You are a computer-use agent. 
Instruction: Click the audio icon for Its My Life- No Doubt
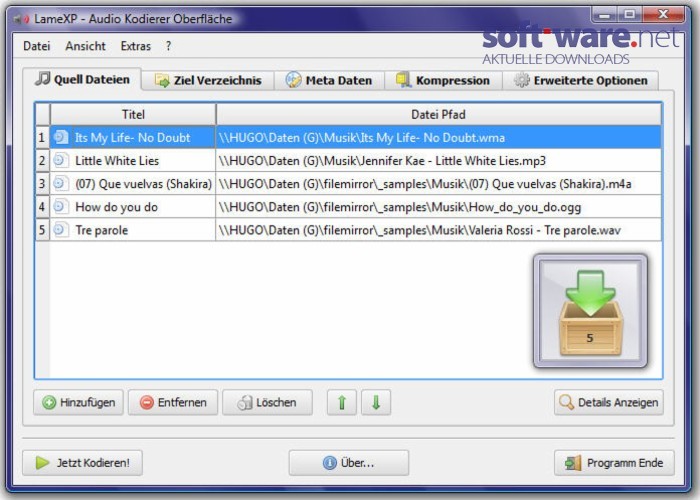tap(61, 137)
